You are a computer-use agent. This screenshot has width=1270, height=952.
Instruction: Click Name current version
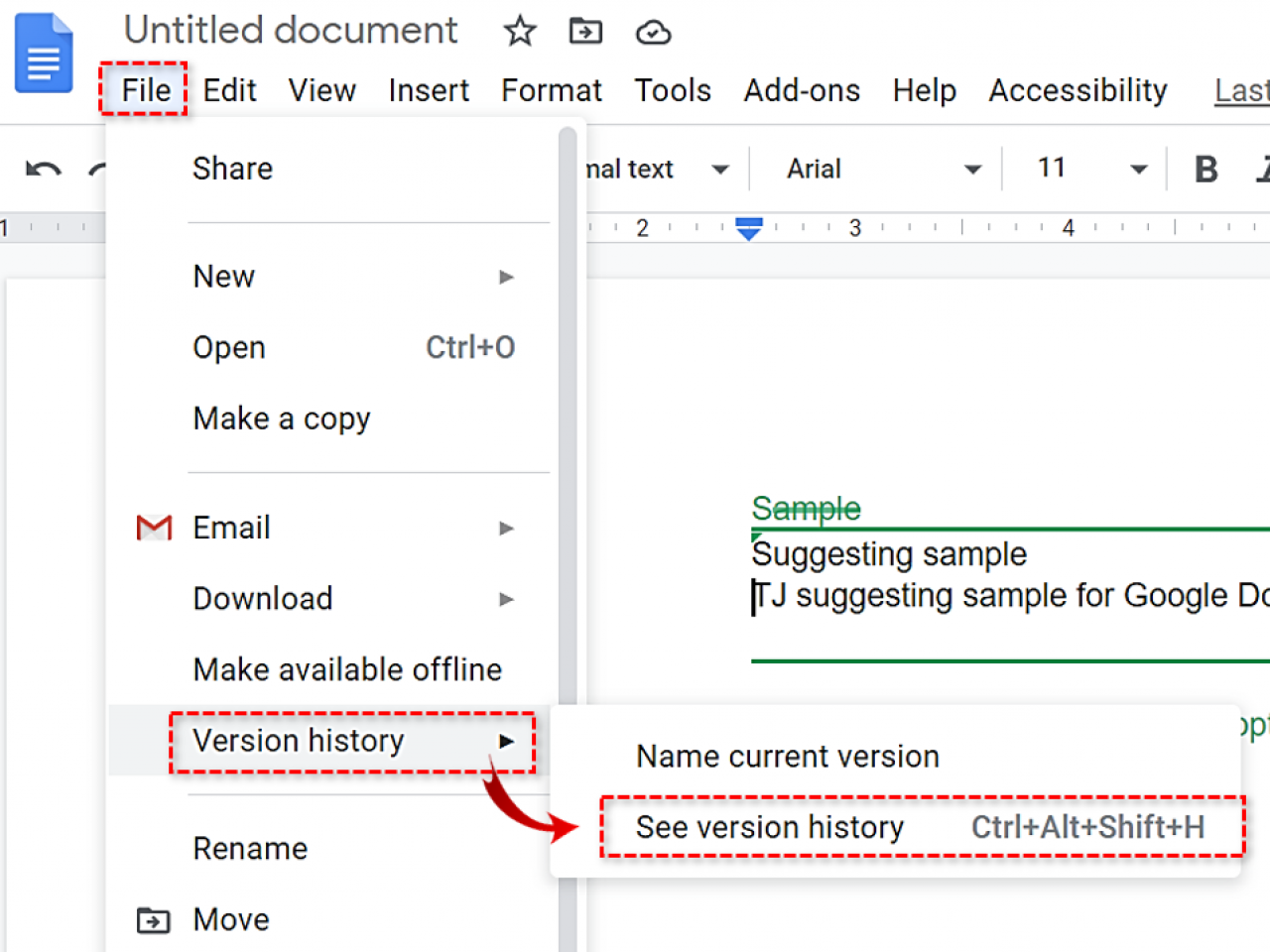pos(787,756)
